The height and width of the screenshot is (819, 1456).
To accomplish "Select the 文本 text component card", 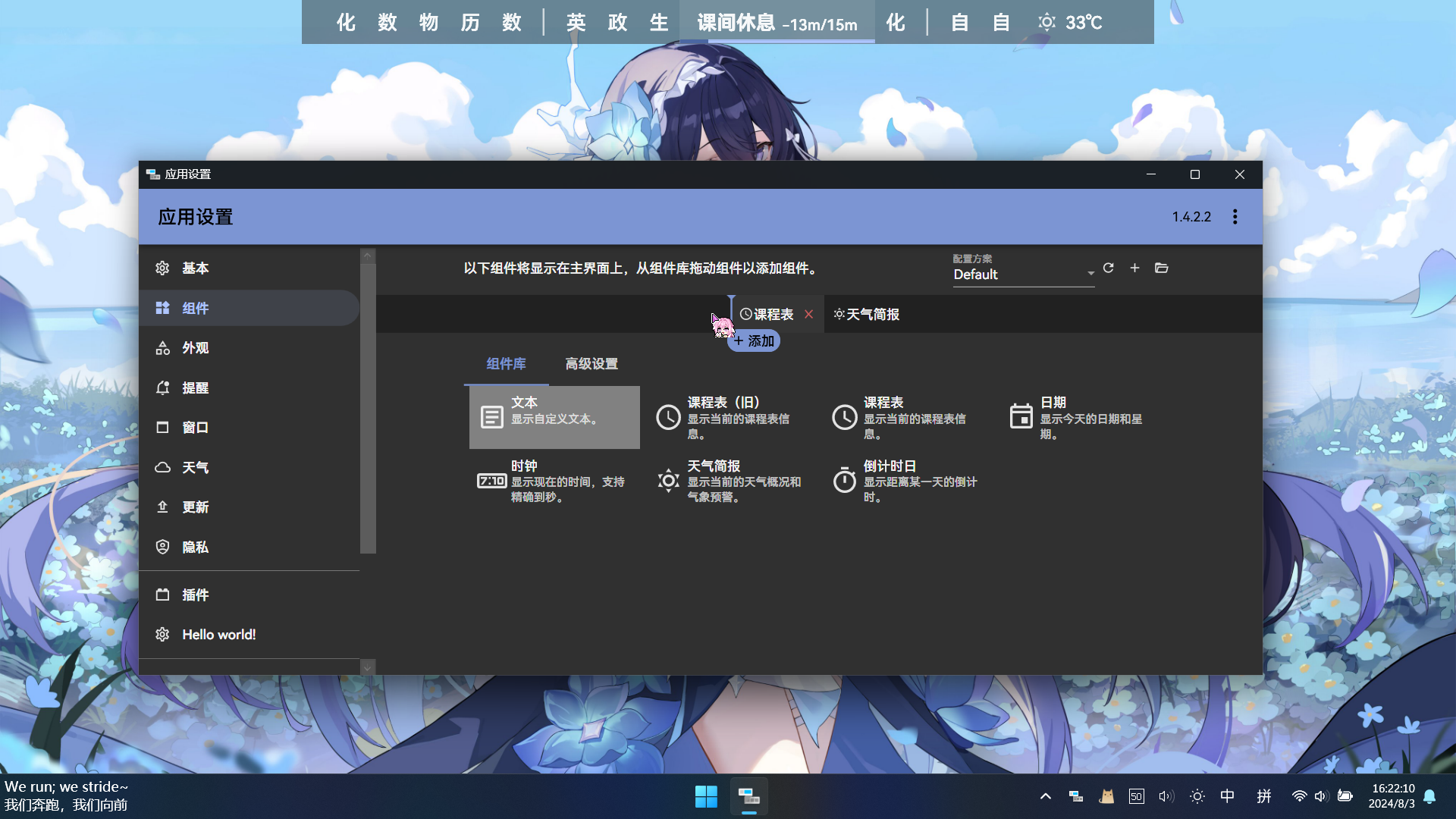I will [x=554, y=417].
